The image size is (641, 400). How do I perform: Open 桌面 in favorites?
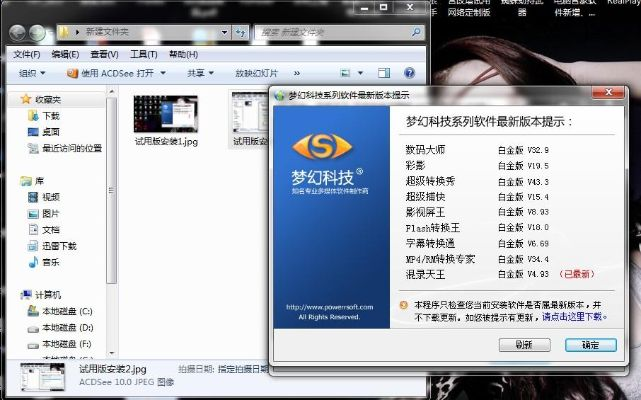point(51,132)
